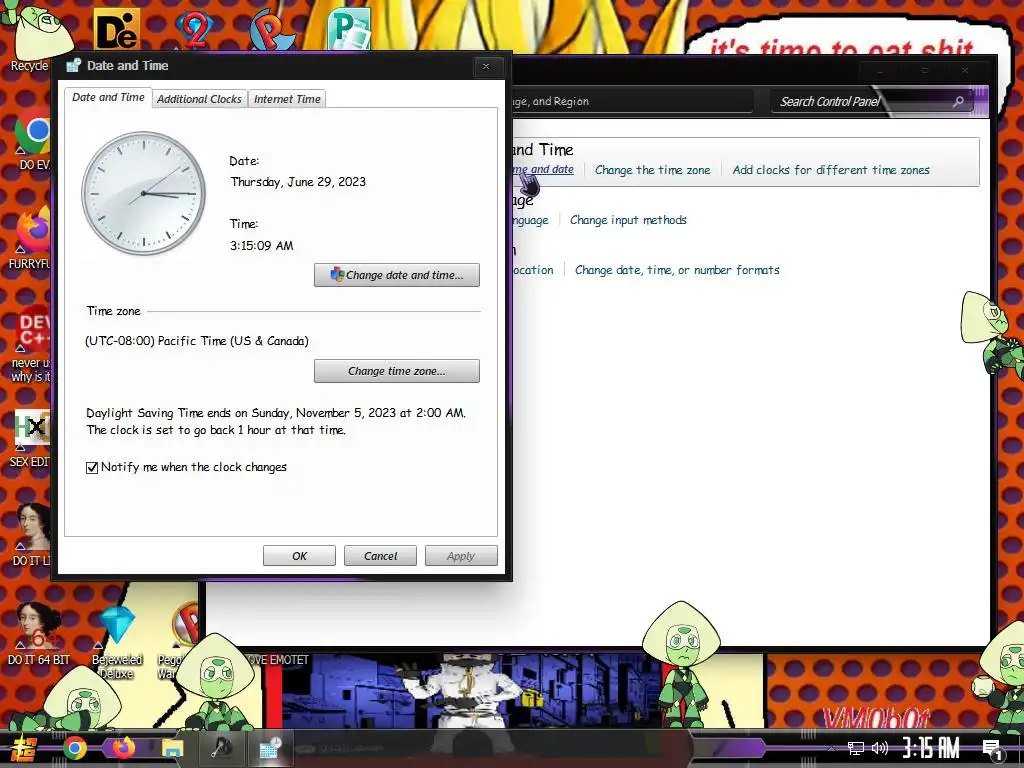
Task: Open the Additional Clocks tab
Action: 199,99
